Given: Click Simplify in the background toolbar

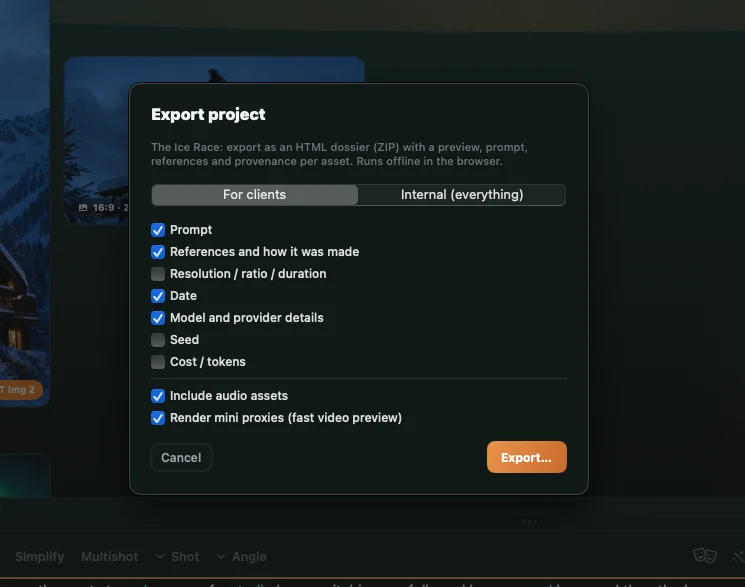Looking at the screenshot, I should [39, 557].
